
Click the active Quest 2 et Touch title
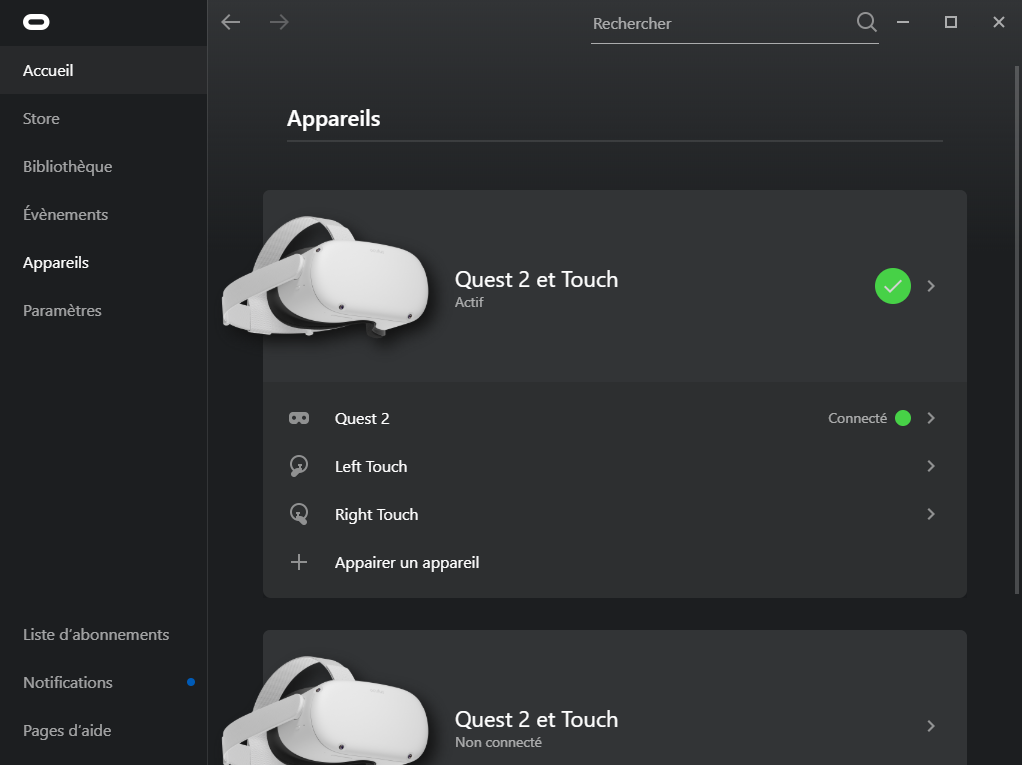[536, 280]
